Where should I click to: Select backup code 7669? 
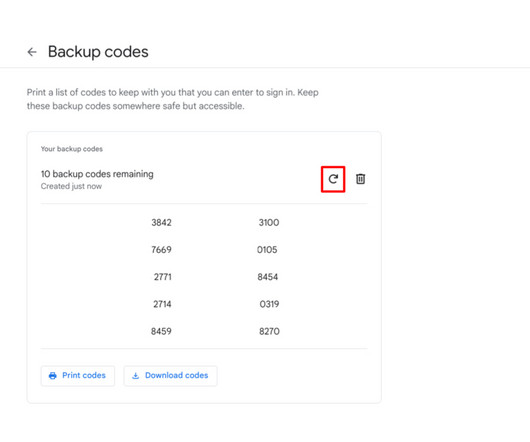(162, 250)
